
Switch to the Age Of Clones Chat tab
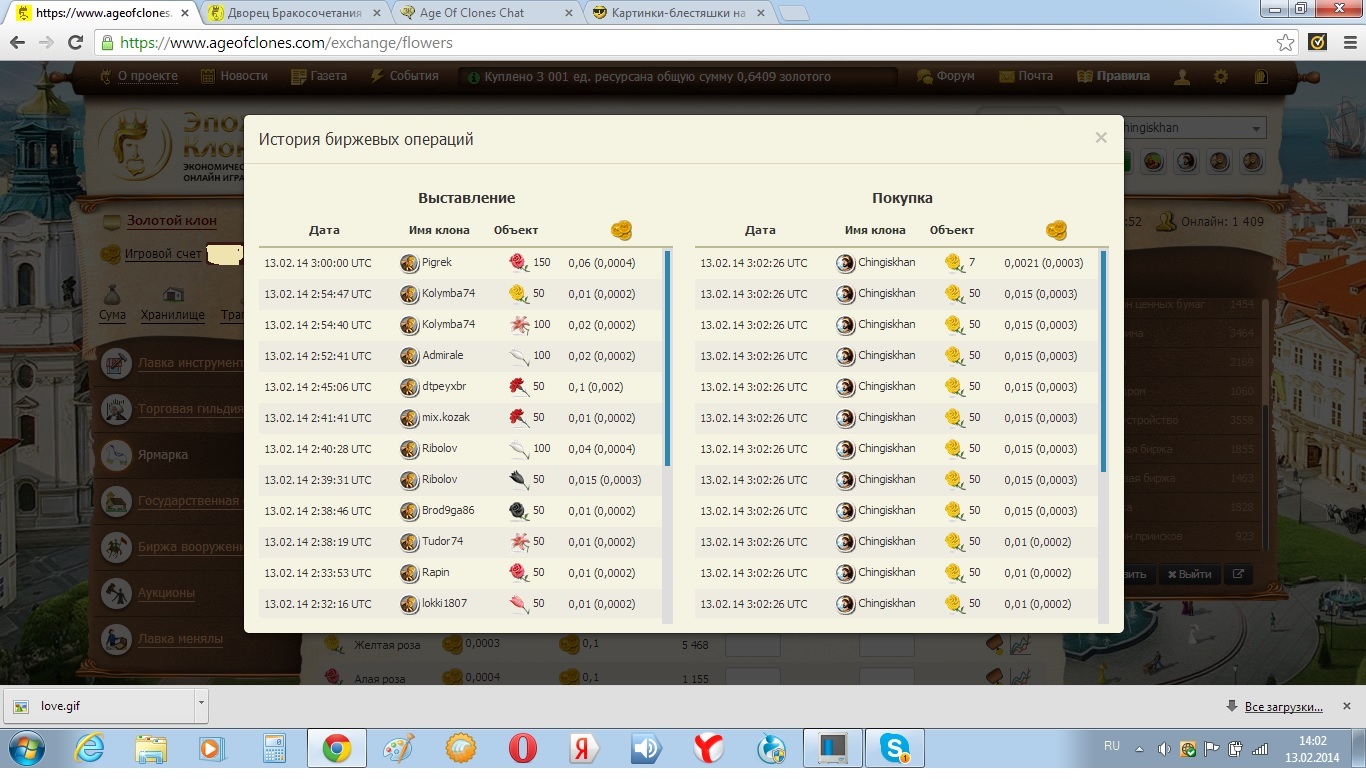pos(485,13)
